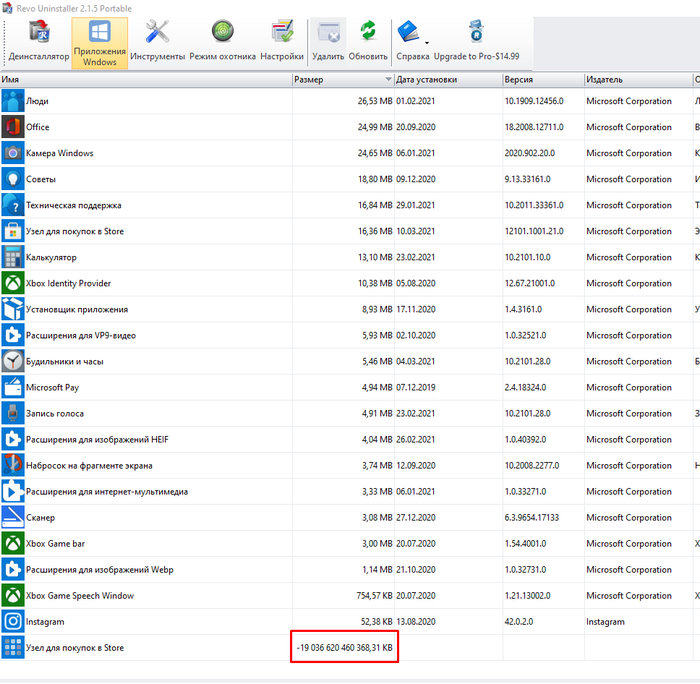The image size is (700, 684).
Task: Select the Office app icon
Action: pos(13,127)
